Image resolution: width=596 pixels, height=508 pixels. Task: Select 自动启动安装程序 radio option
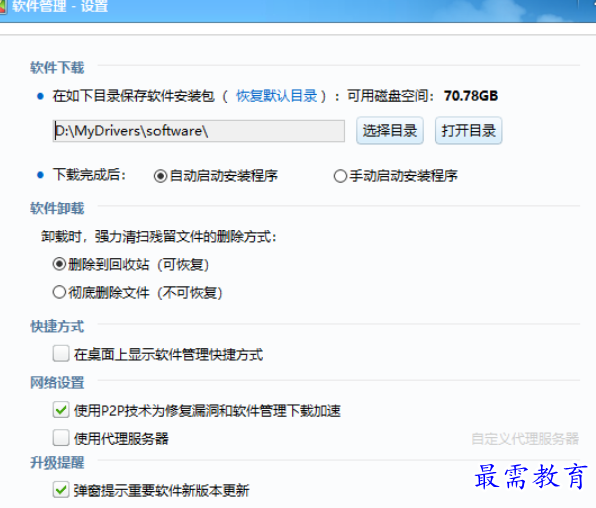click(x=160, y=176)
